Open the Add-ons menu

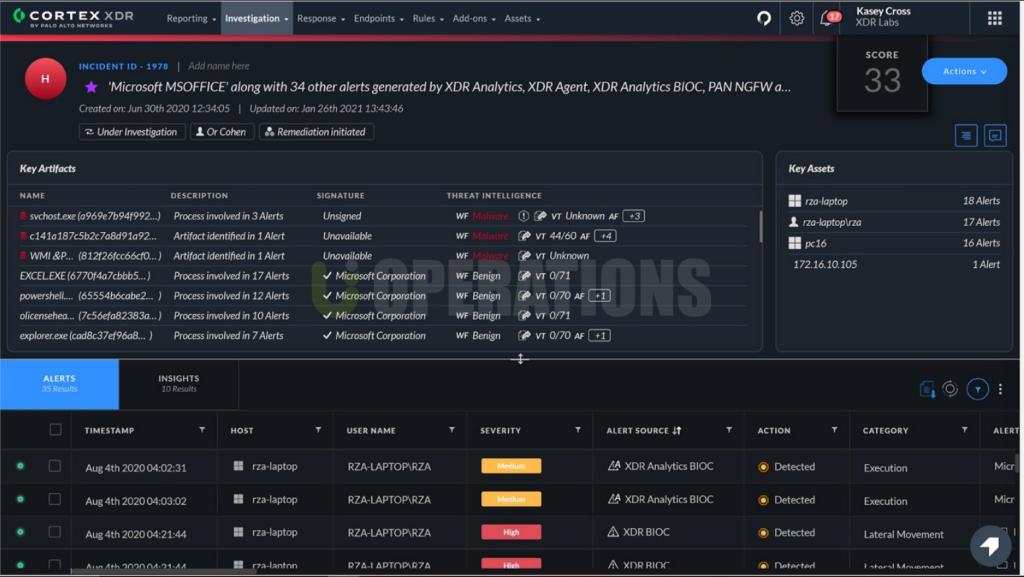473,18
